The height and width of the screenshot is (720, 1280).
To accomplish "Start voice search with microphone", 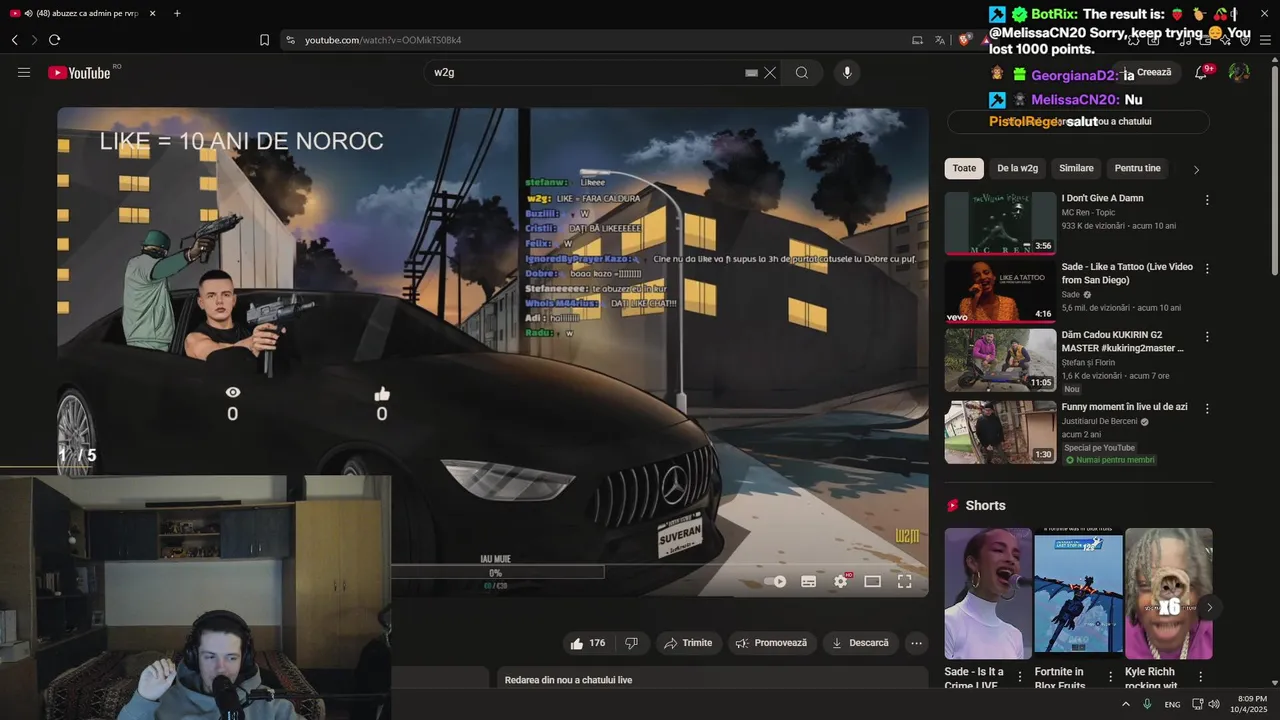I will 847,72.
